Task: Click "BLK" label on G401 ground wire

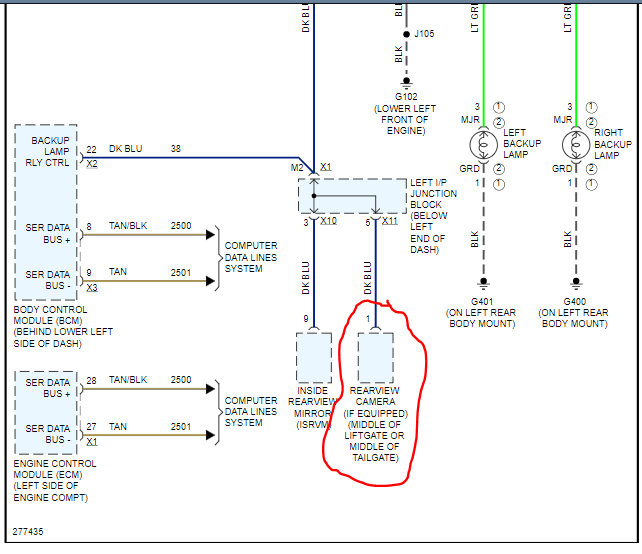Action: [x=474, y=239]
